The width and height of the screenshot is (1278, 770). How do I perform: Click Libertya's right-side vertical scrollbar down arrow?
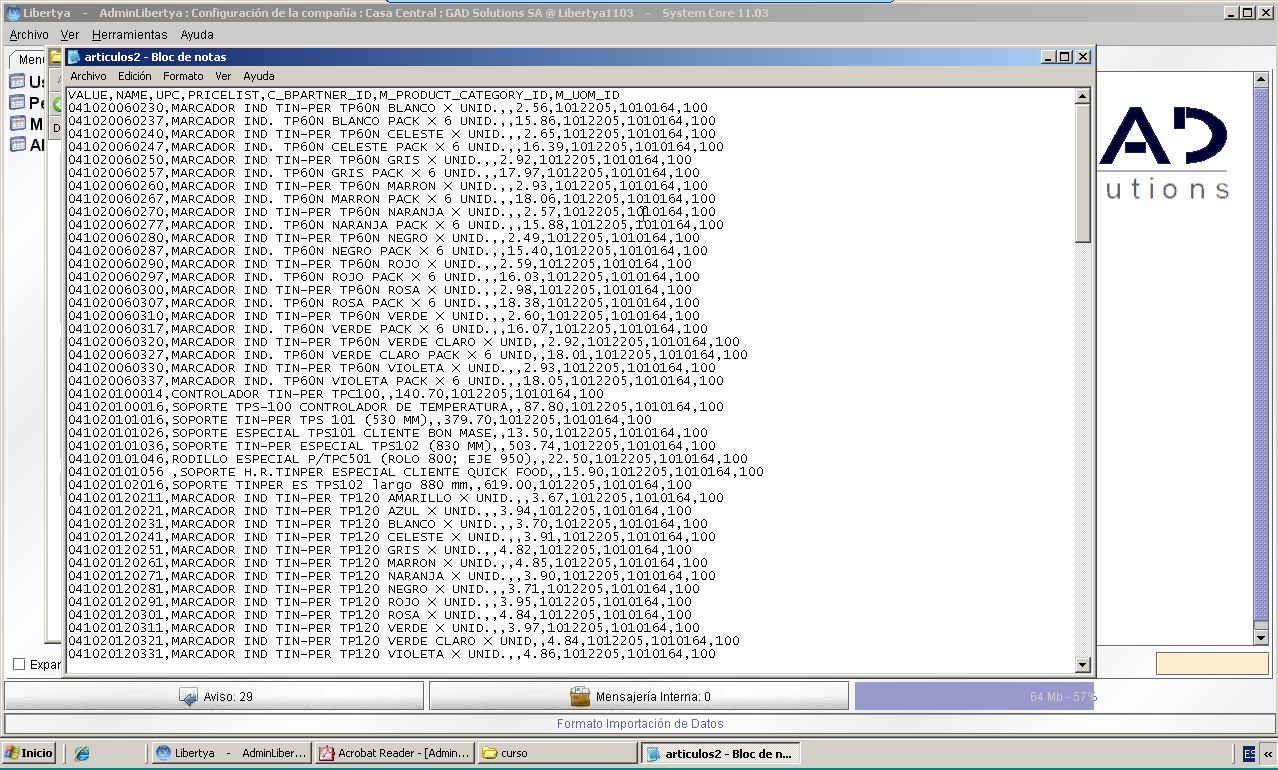(x=1262, y=637)
